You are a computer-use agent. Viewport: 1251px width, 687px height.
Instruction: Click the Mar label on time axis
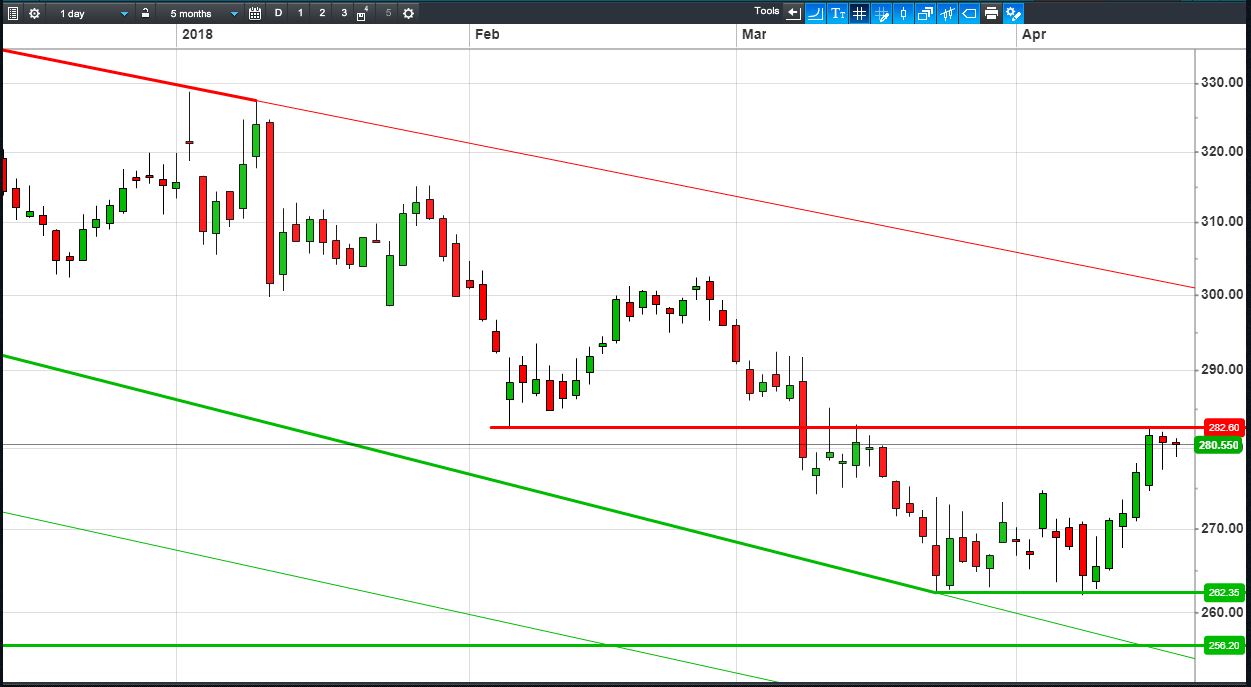tap(754, 34)
